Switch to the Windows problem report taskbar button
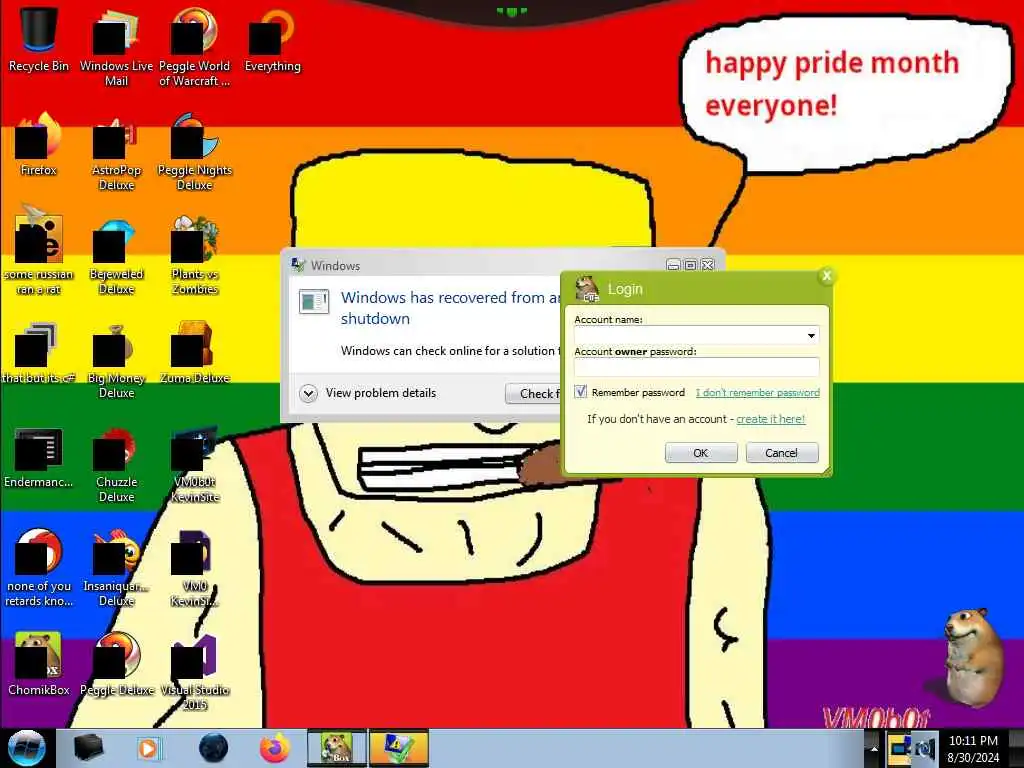 (x=399, y=748)
